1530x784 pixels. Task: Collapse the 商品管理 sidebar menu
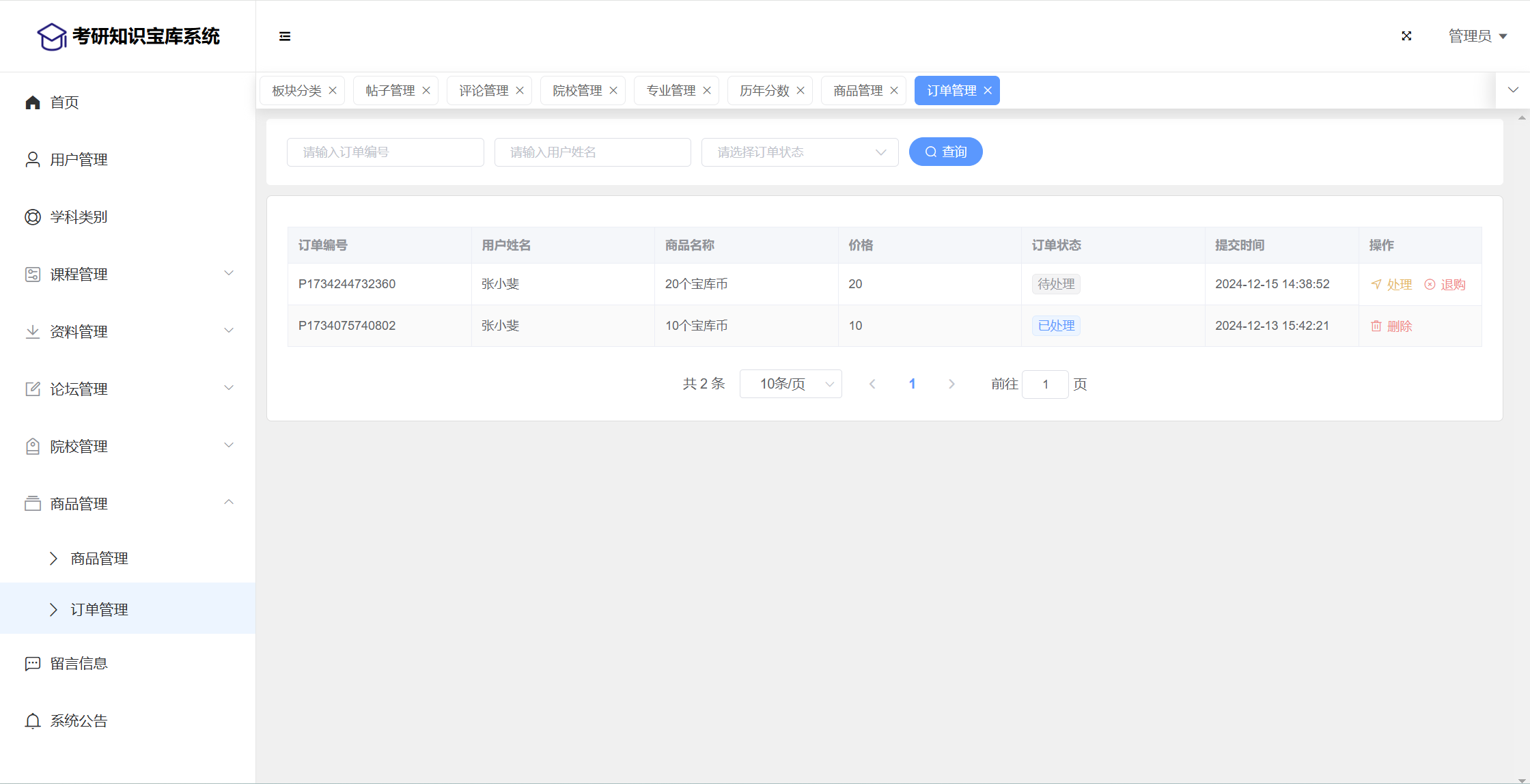[128, 504]
